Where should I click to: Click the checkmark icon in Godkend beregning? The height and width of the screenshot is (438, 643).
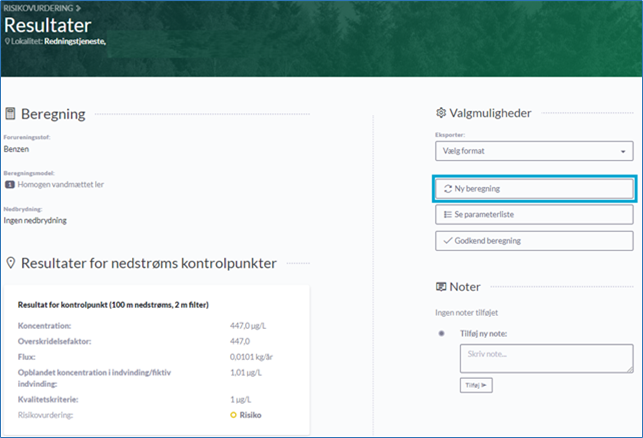pyautogui.click(x=448, y=240)
